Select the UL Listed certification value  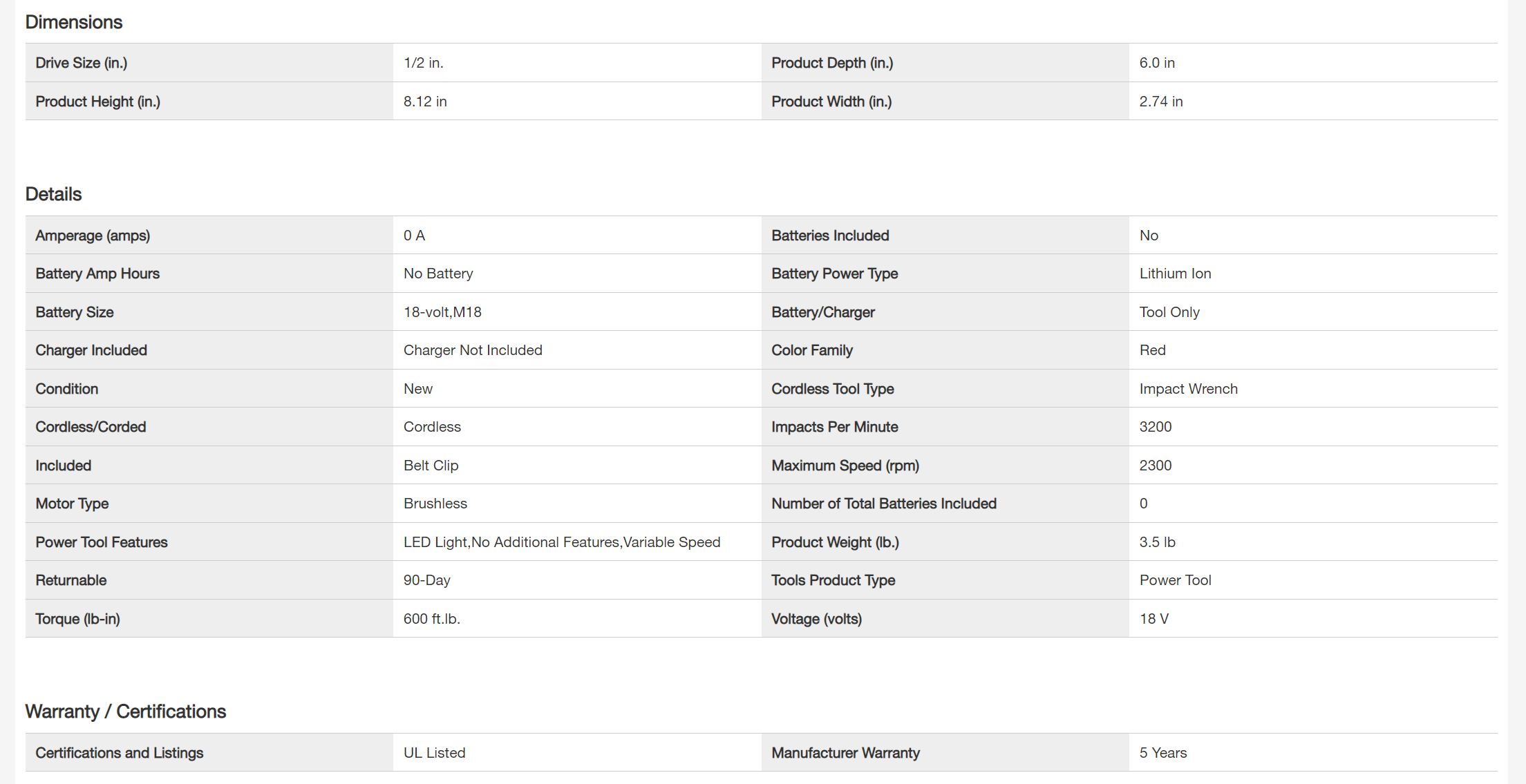click(x=434, y=753)
